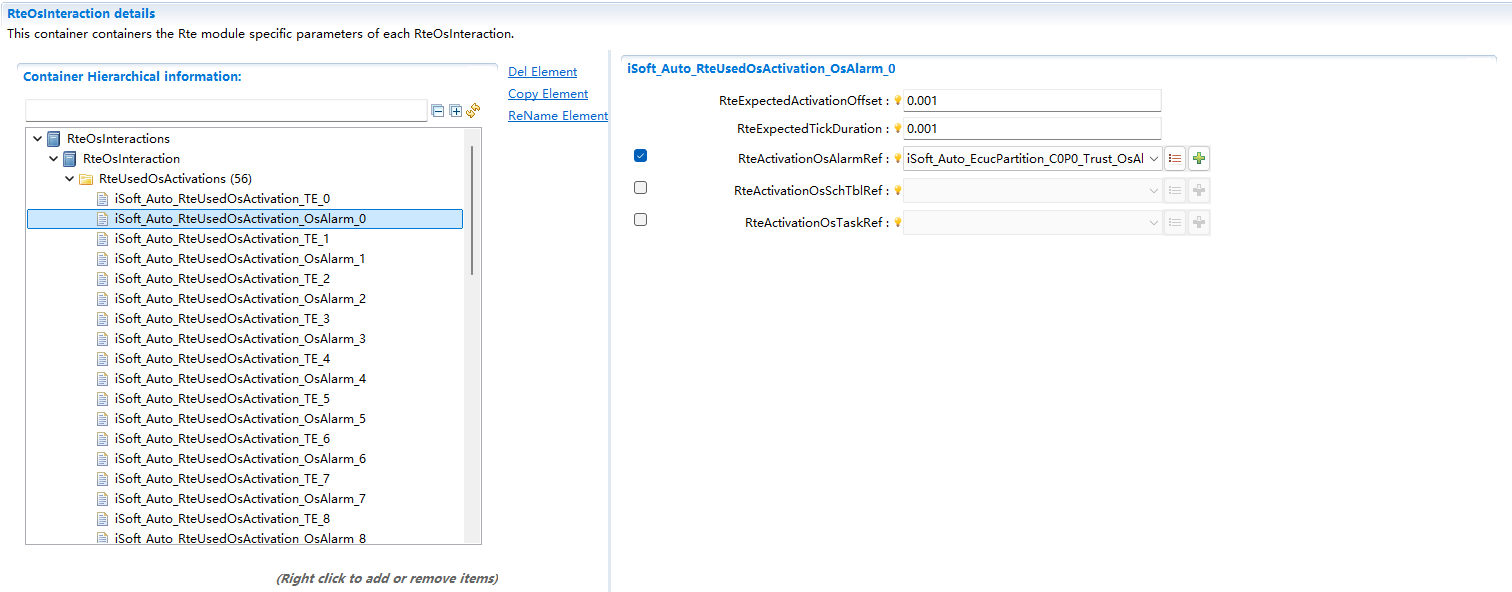Click the tree list vertical scrollbar
Image resolution: width=1512 pixels, height=592 pixels.
click(472, 210)
